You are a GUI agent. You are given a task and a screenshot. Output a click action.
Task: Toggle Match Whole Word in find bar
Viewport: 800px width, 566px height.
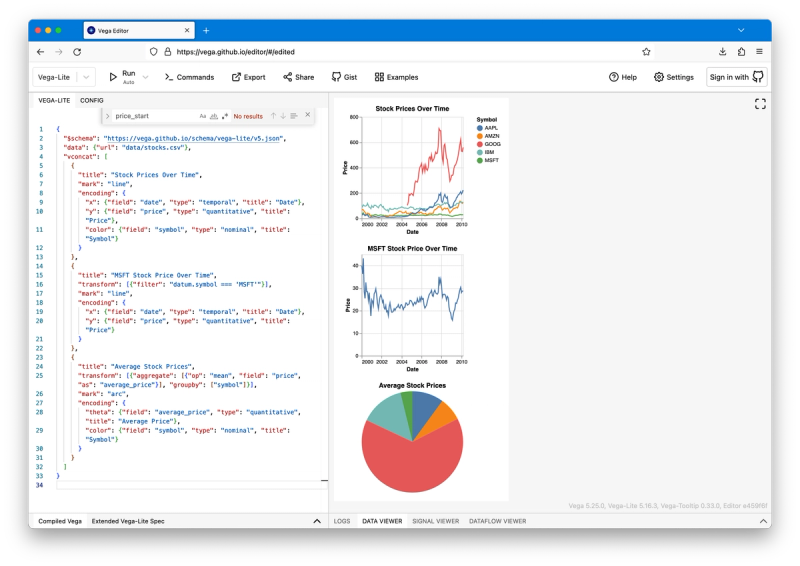pyautogui.click(x=214, y=116)
